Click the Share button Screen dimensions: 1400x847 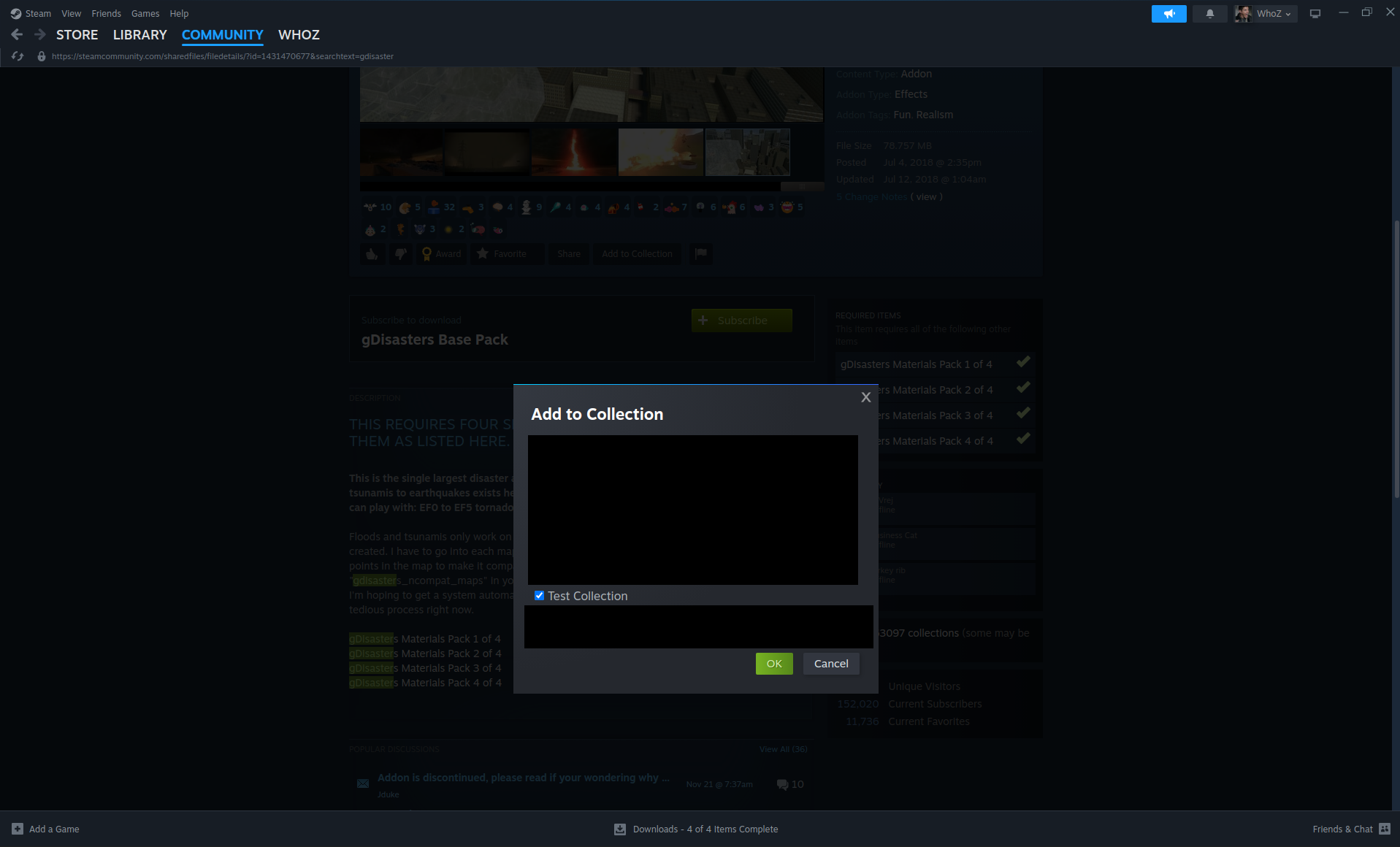click(x=569, y=253)
